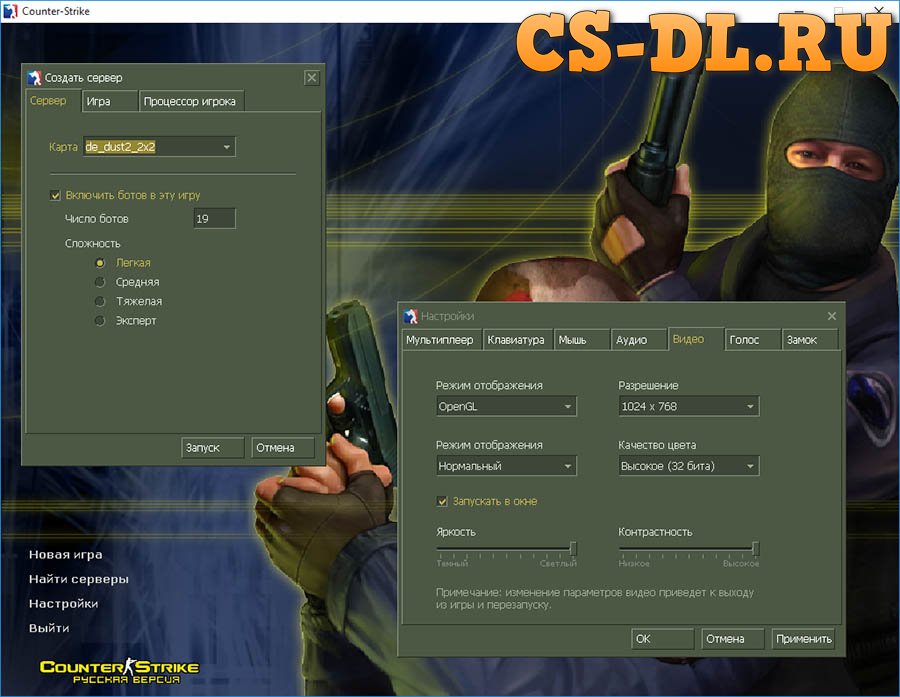Toggle Включить ботов в эту игру checkbox
This screenshot has height=697, width=900.
[x=55, y=196]
